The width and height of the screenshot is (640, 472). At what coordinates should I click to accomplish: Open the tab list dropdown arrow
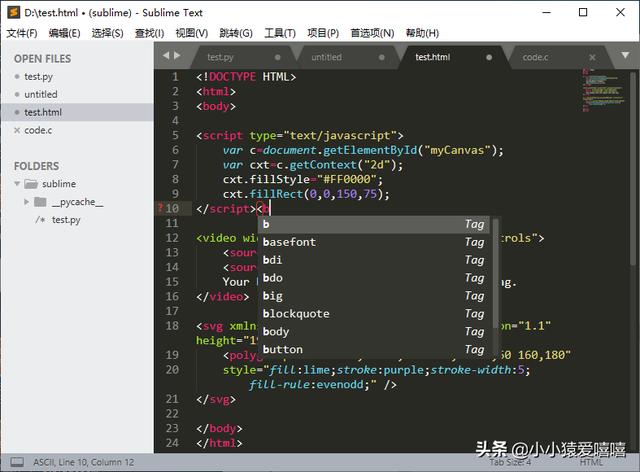pos(625,55)
